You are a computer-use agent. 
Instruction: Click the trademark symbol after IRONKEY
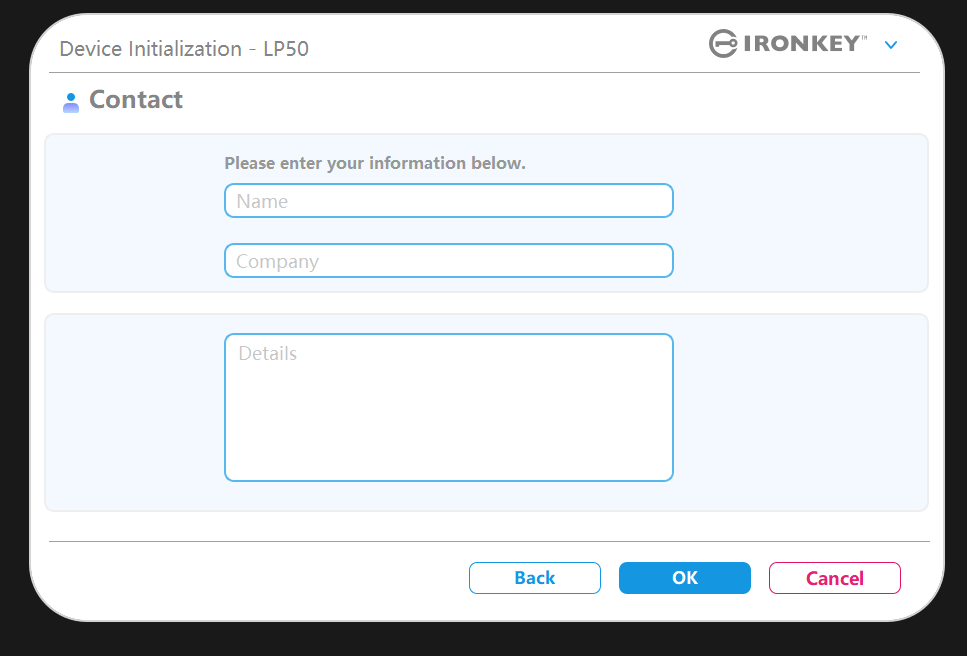click(864, 38)
